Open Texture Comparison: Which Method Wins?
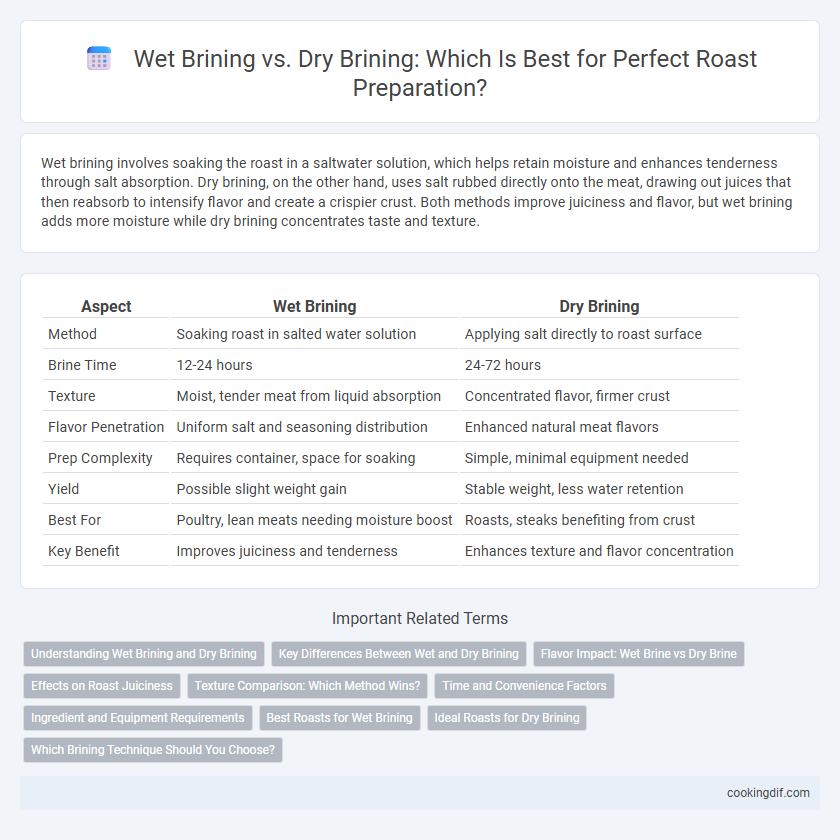Viewport: 840px width, 840px height. pos(308,686)
